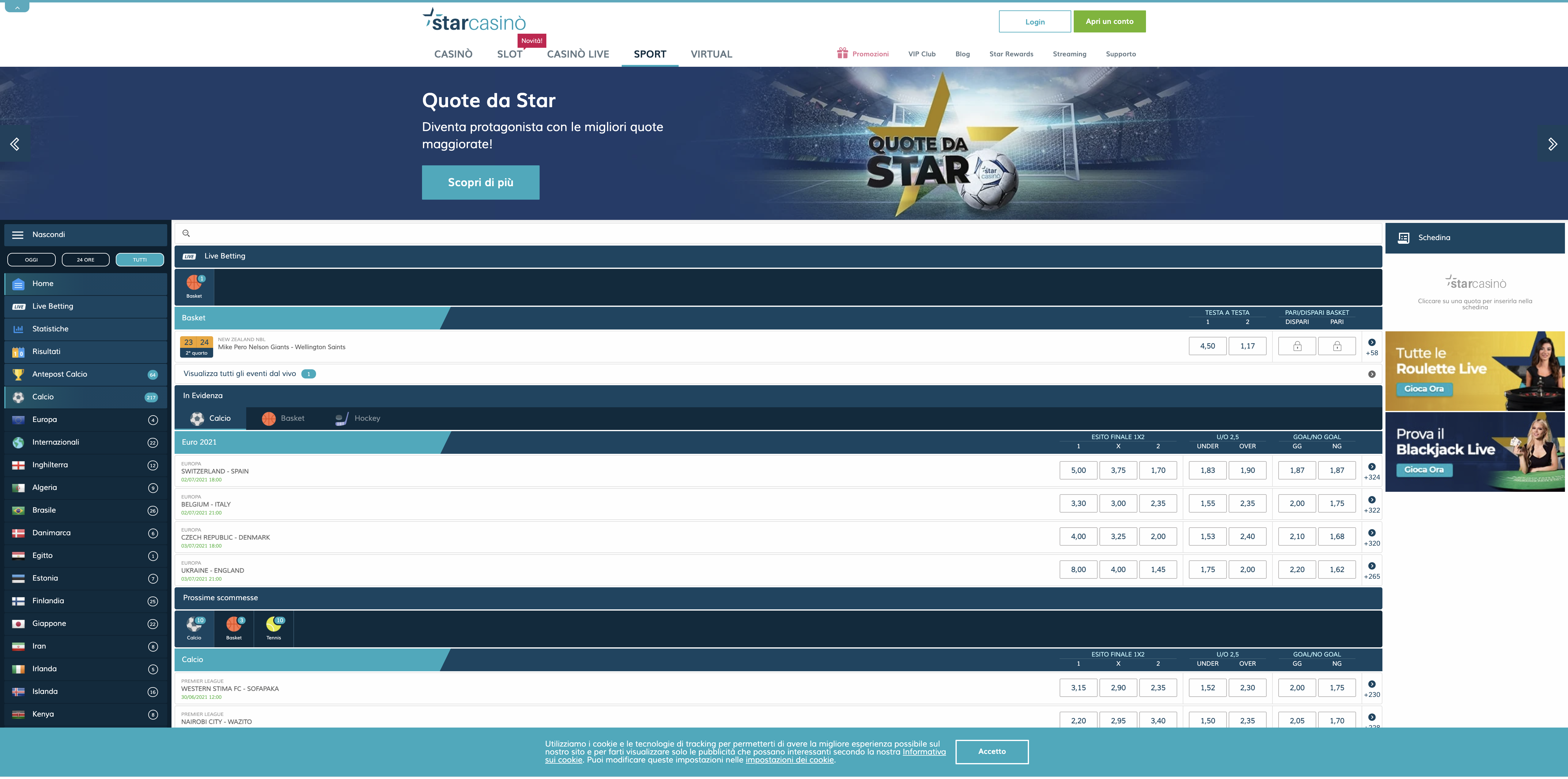Select the Basket icon under Live Betting
This screenshot has height=779, width=1568.
click(194, 286)
